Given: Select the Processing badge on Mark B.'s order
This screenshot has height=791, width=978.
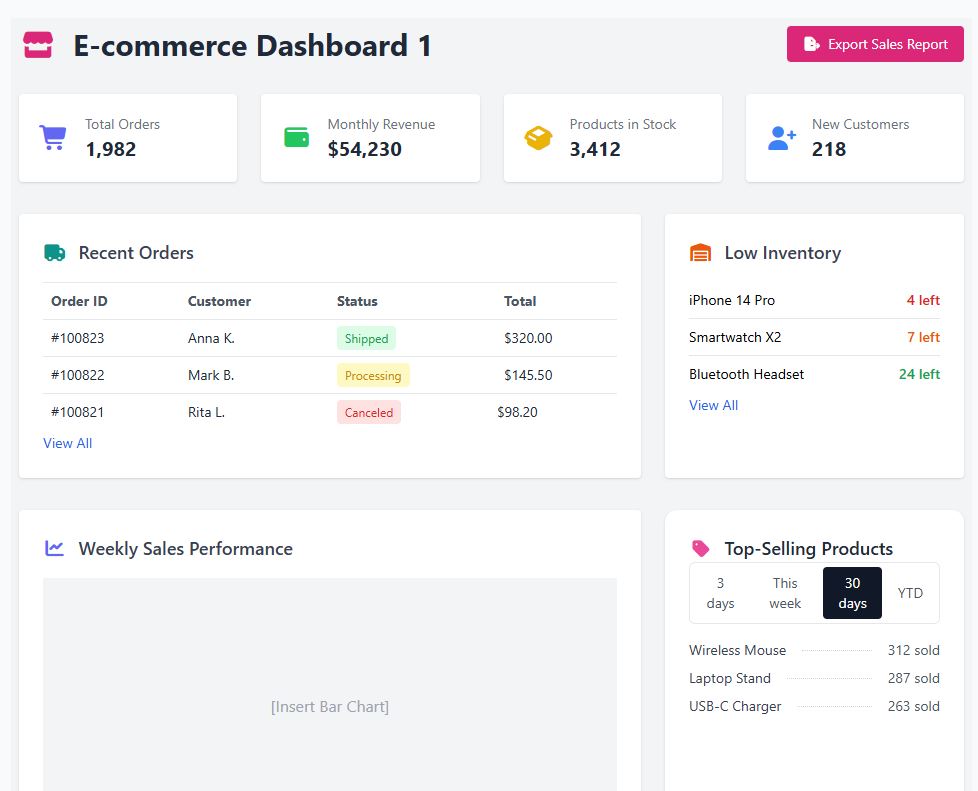Looking at the screenshot, I should 373,375.
